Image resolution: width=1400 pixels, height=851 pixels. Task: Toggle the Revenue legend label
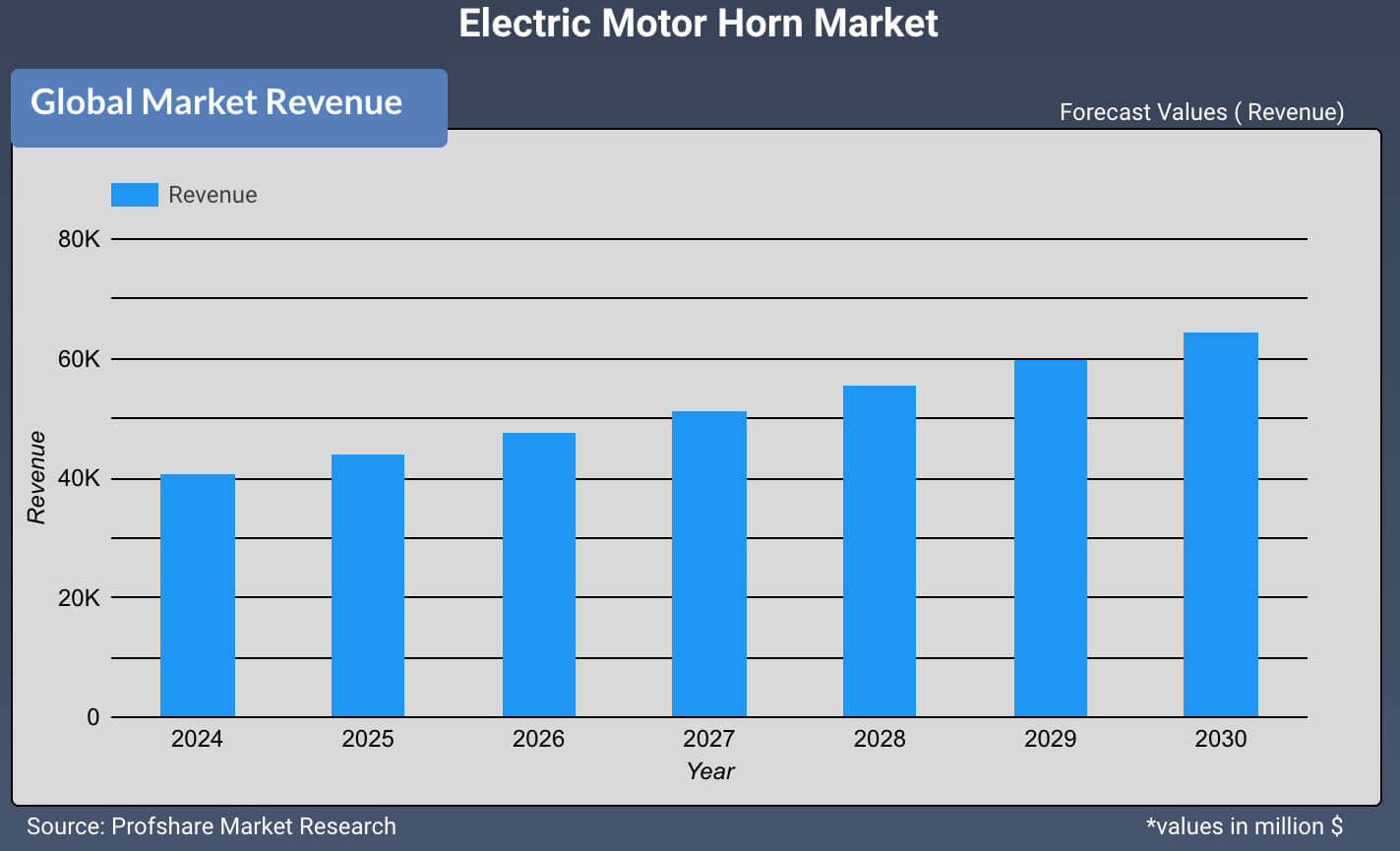click(213, 195)
